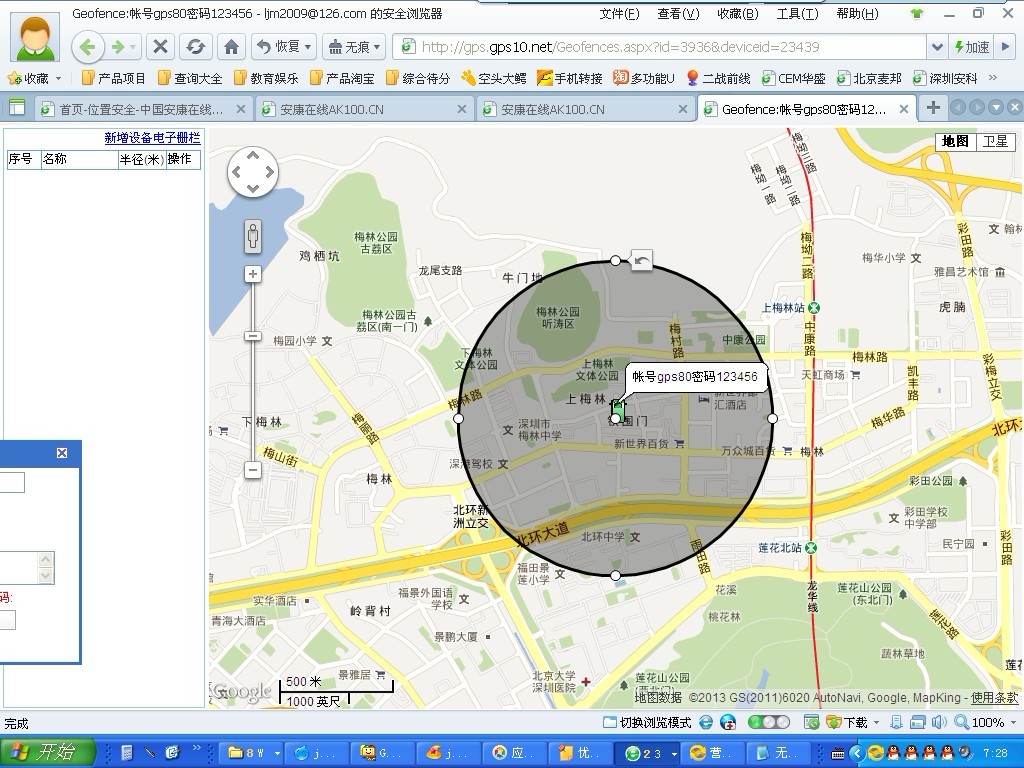
Task: Open the 帮助(H) menu
Action: click(x=857, y=14)
